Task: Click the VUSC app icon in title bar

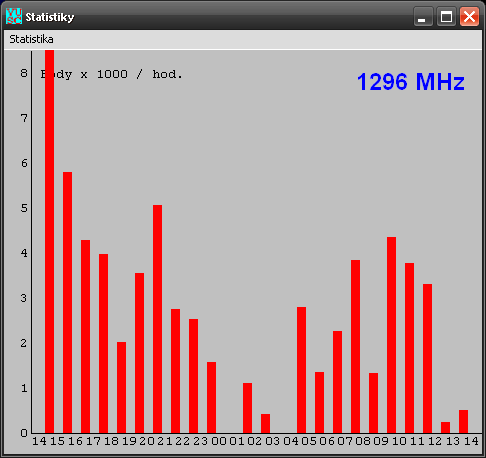Action: [14, 16]
